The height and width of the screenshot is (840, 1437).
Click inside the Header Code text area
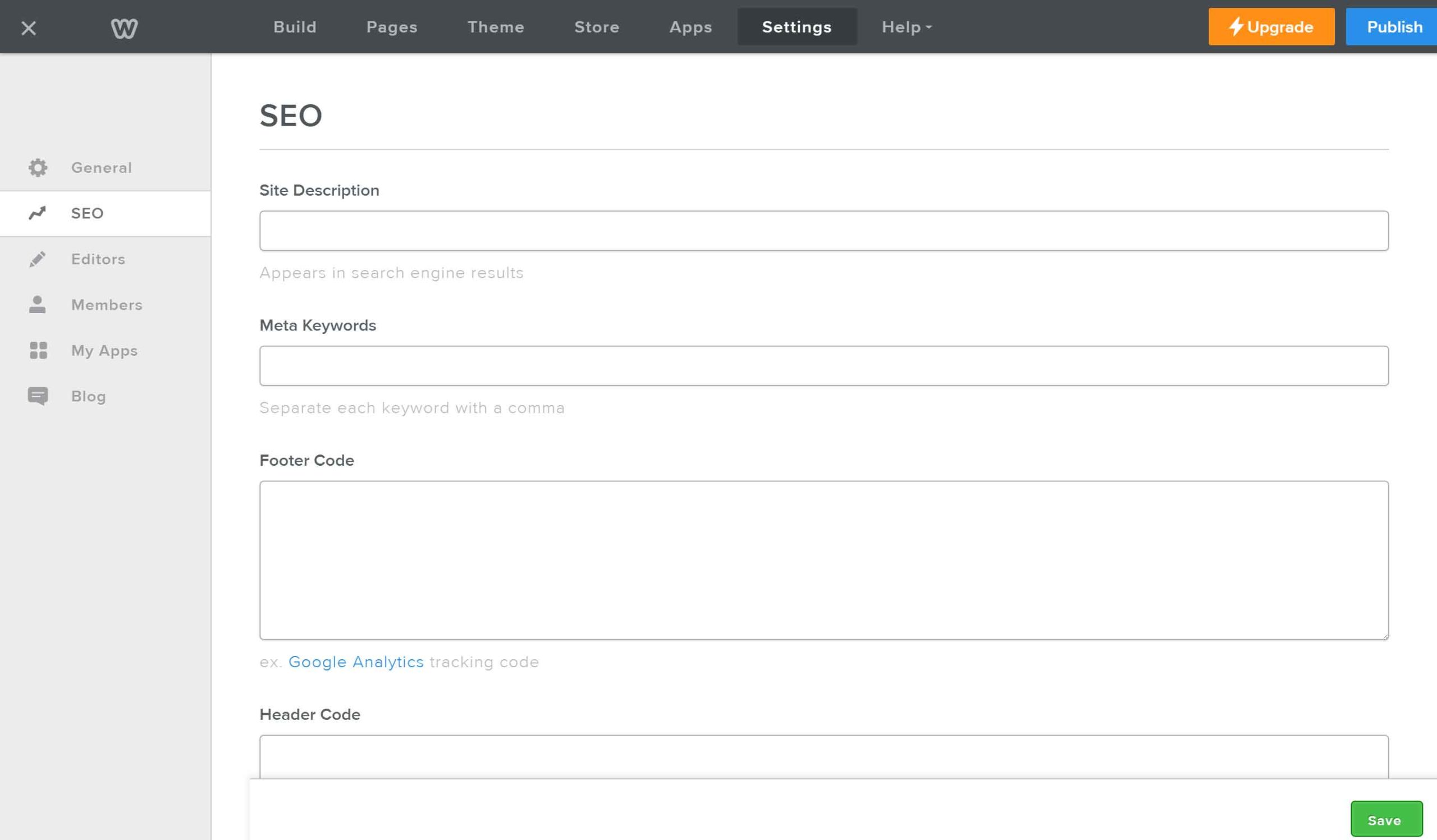(824, 756)
